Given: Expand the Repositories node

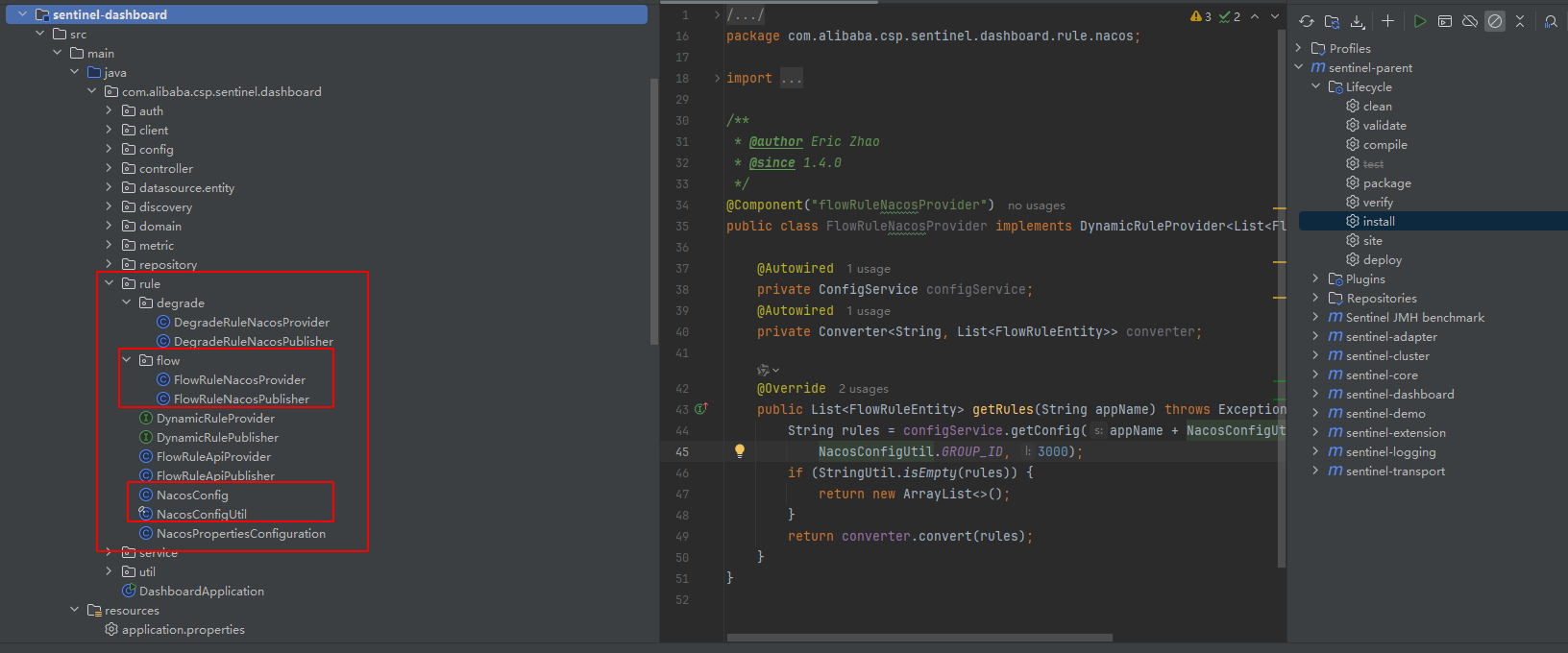Looking at the screenshot, I should point(1316,298).
